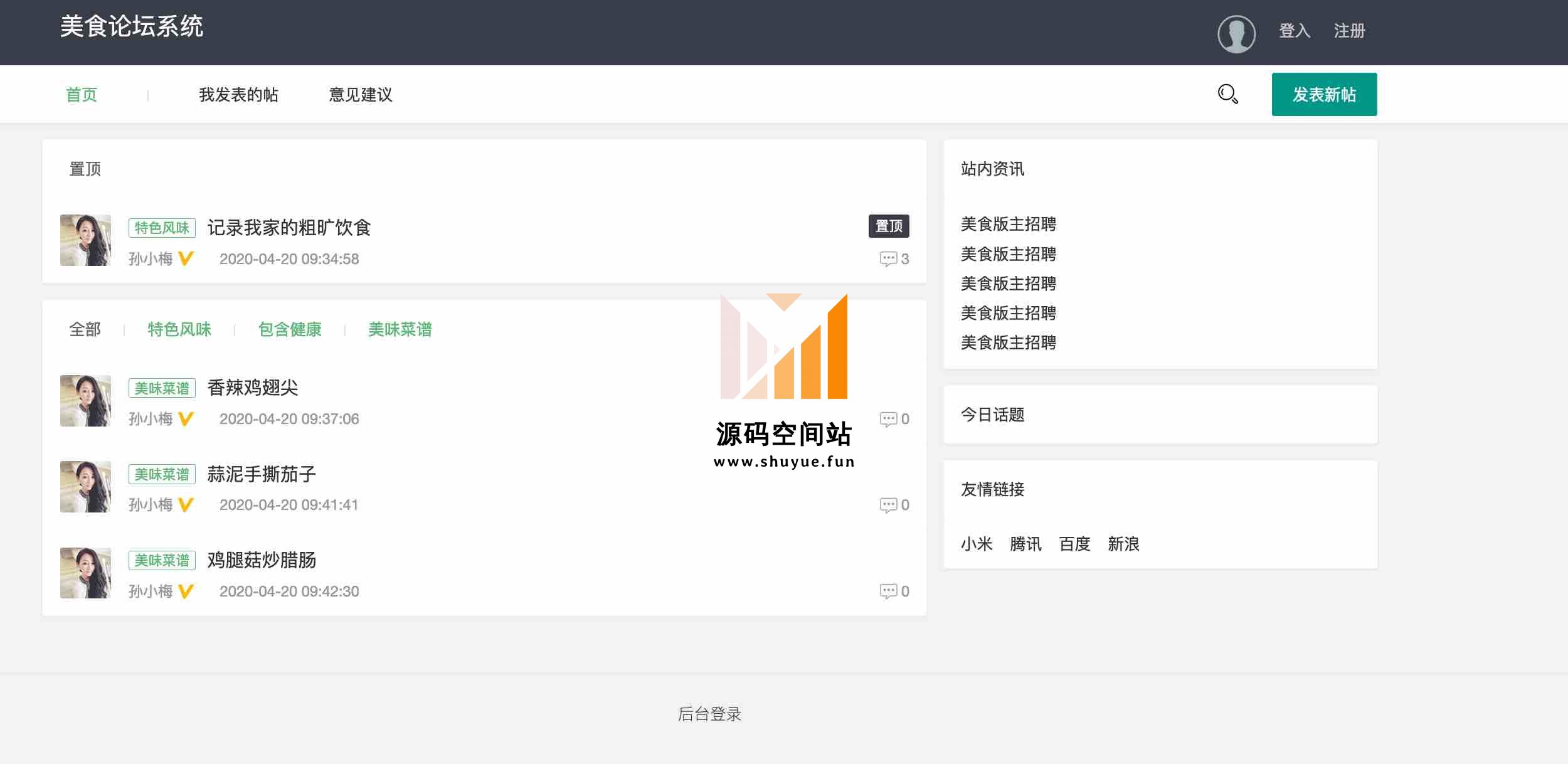The width and height of the screenshot is (1568, 764).
Task: Click author name 孙小梅 on 香辣鸡翅尖 post
Action: [151, 419]
